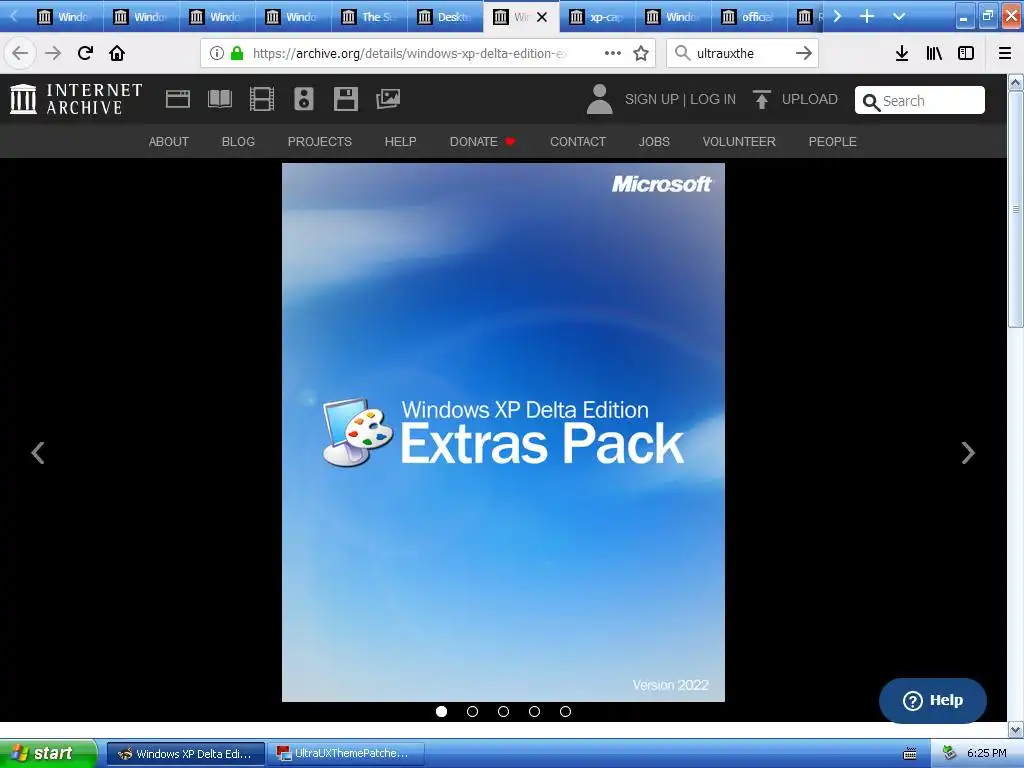
Task: Open Internet Archive web section icon
Action: click(178, 99)
